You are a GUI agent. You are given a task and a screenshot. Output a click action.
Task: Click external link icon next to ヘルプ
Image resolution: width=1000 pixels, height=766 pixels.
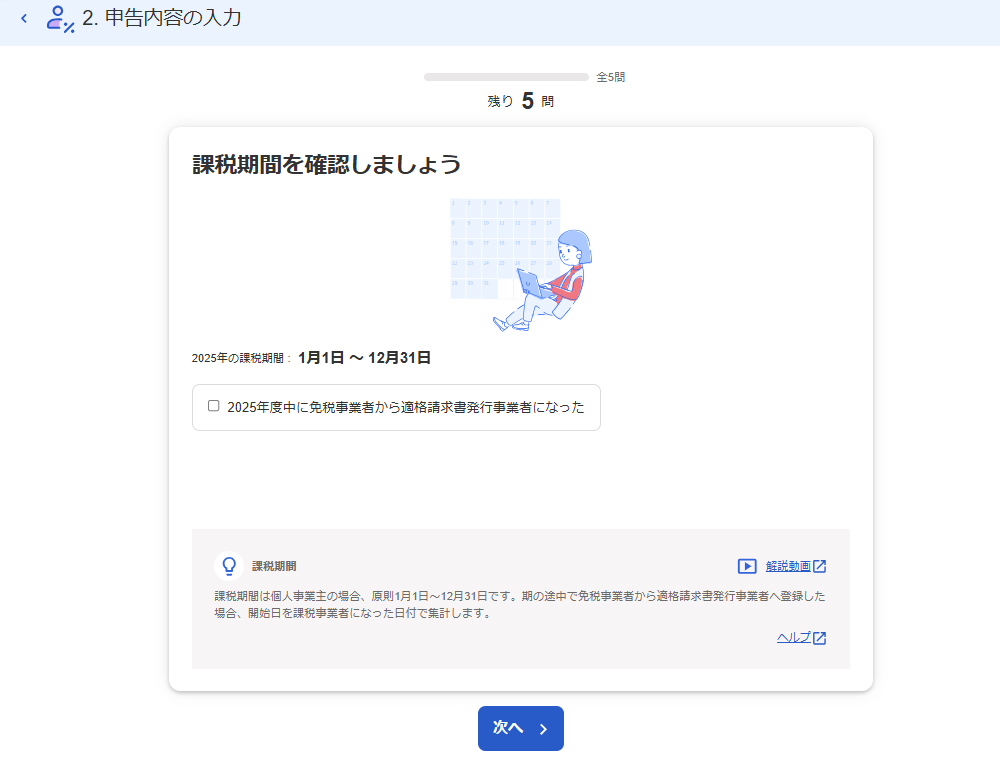820,638
